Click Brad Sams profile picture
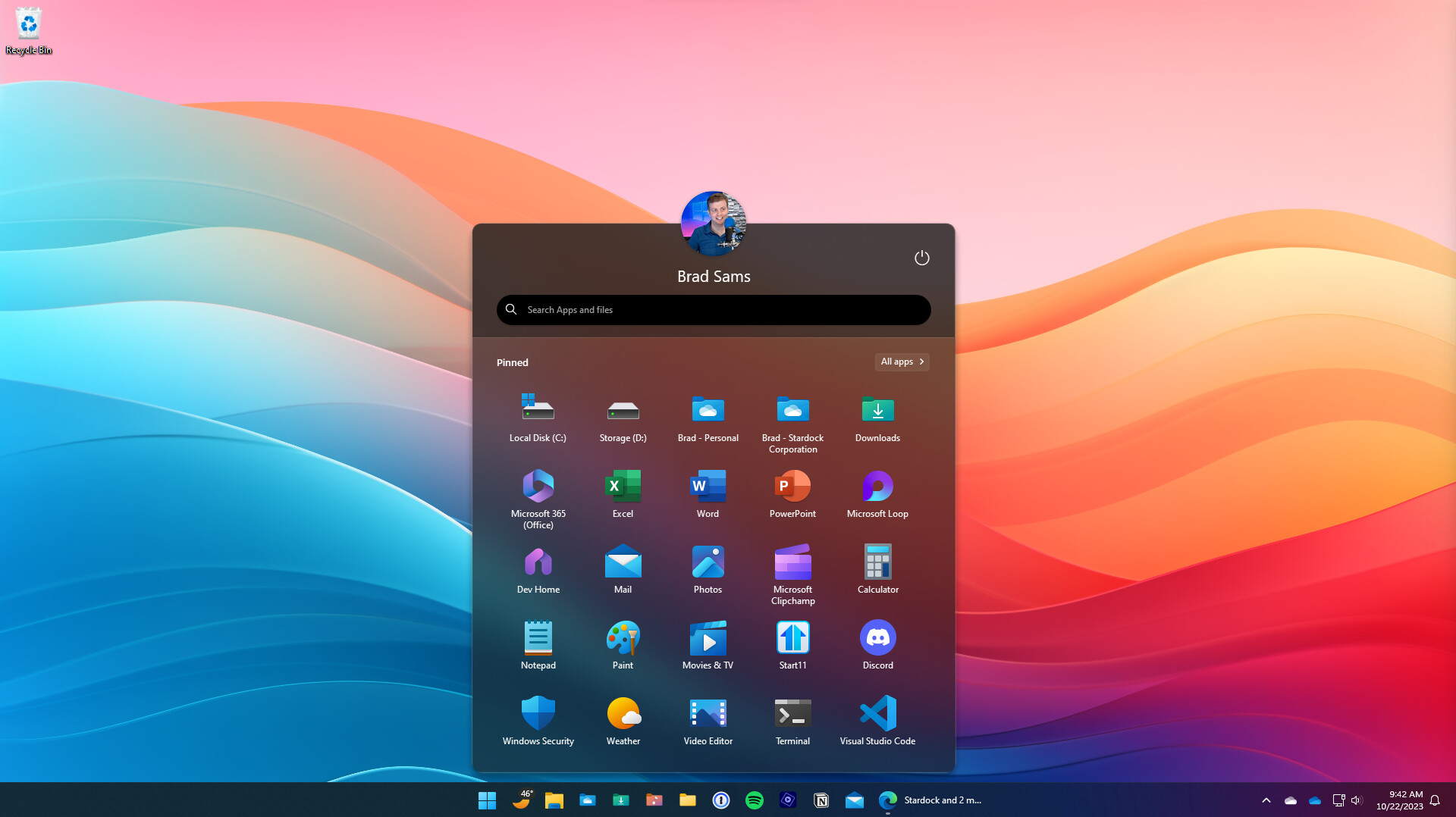This screenshot has height=817, width=1456. point(713,224)
